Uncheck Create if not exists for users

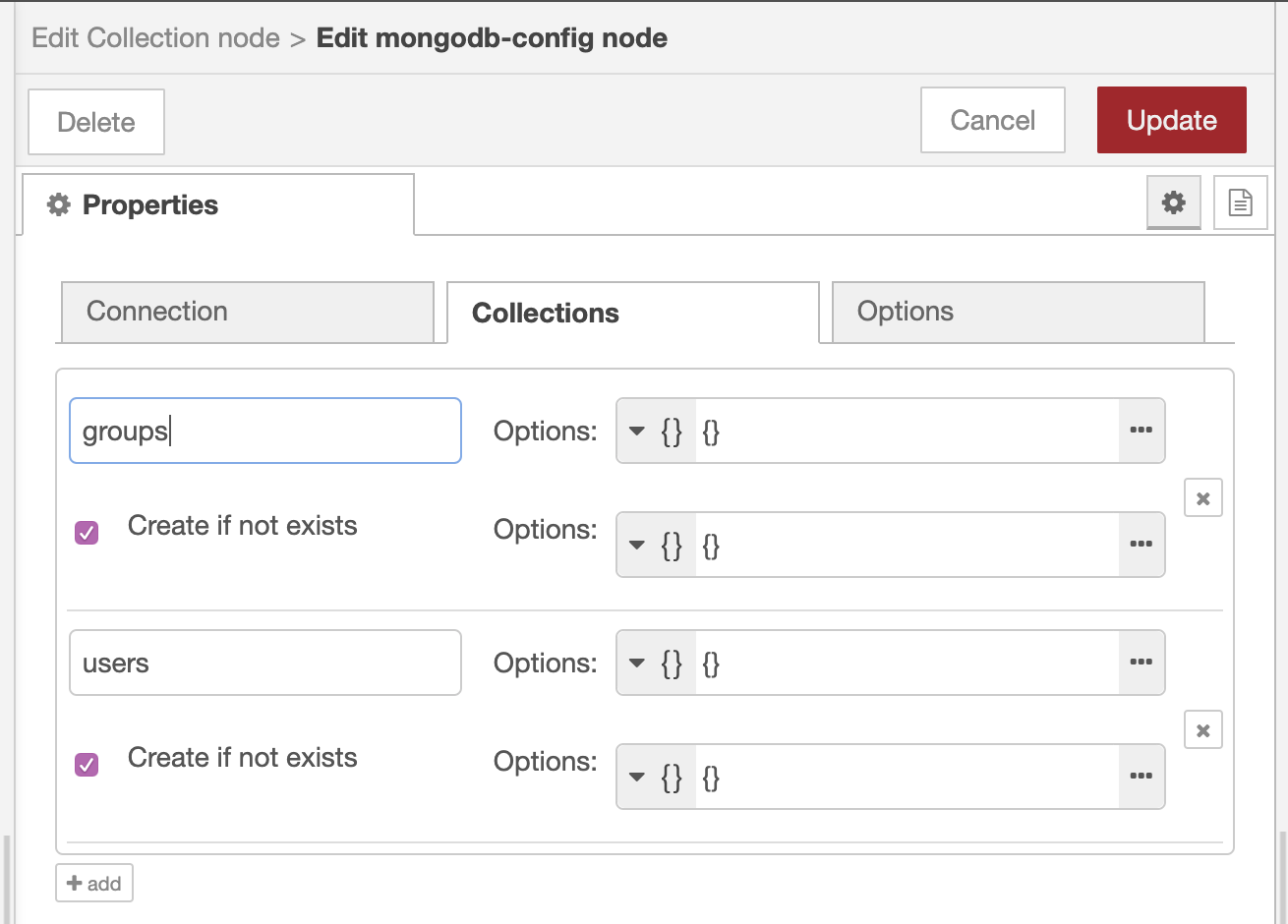87,765
